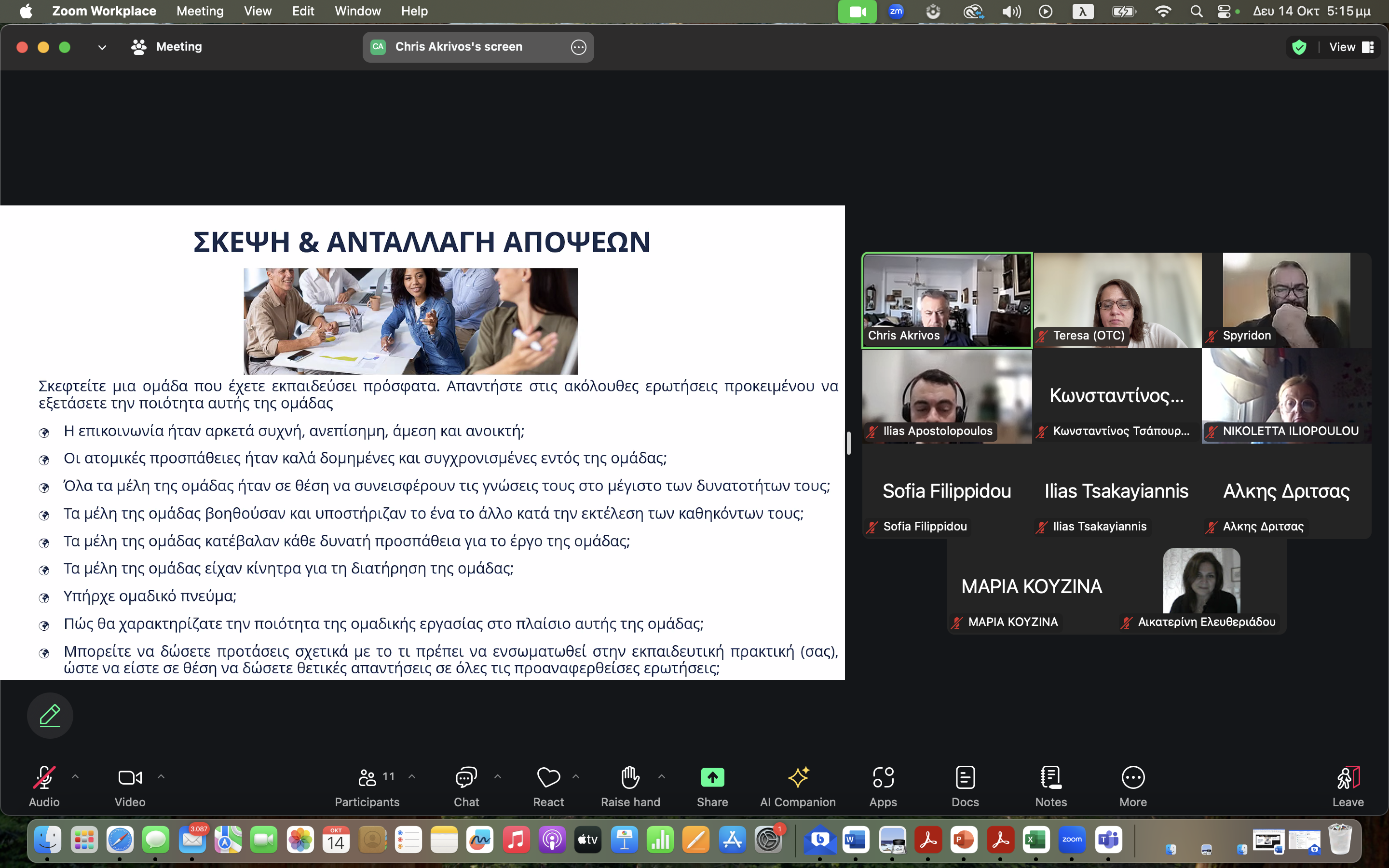This screenshot has height=868, width=1389.
Task: Open Spotlight search in menu bar
Action: [1196, 11]
